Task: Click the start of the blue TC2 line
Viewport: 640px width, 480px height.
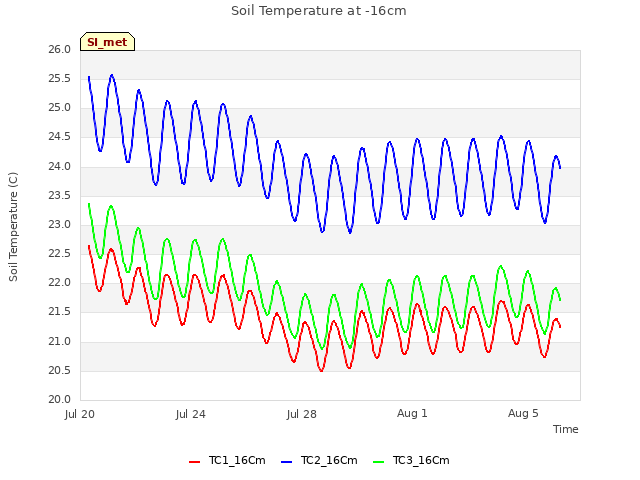Action: pos(89,77)
